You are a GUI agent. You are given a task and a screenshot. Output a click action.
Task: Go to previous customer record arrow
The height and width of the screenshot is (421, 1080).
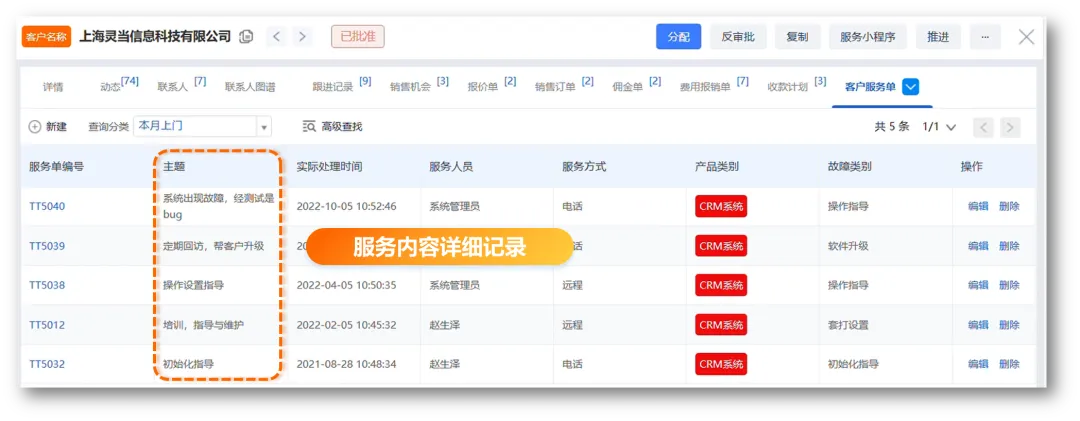(277, 37)
